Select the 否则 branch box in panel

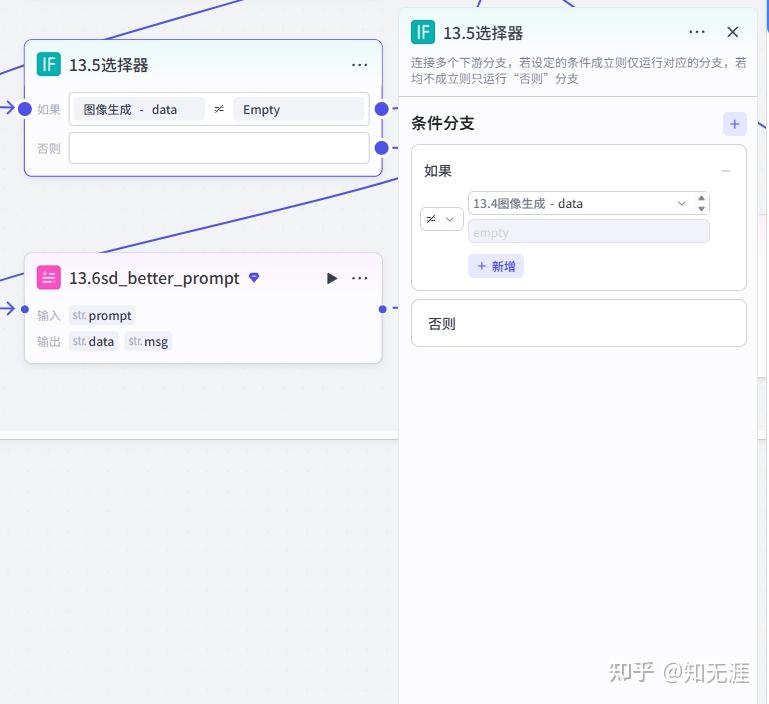coord(579,323)
